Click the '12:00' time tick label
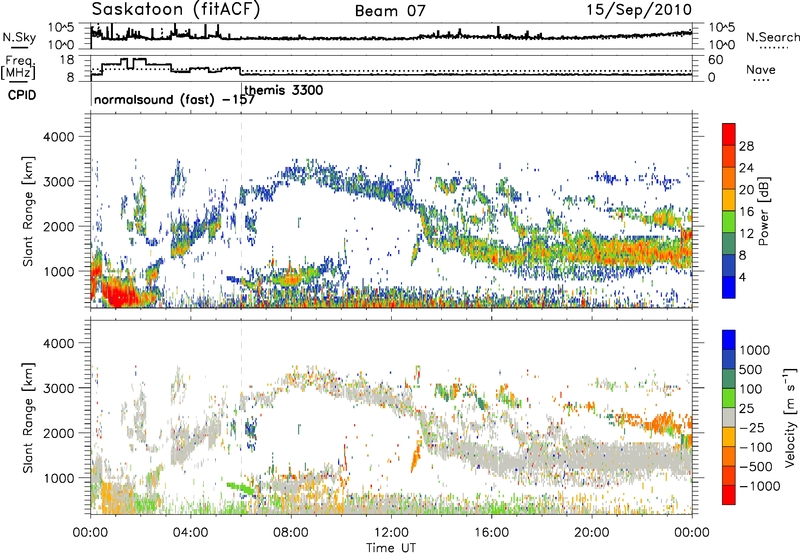This screenshot has height=554, width=800. [391, 533]
